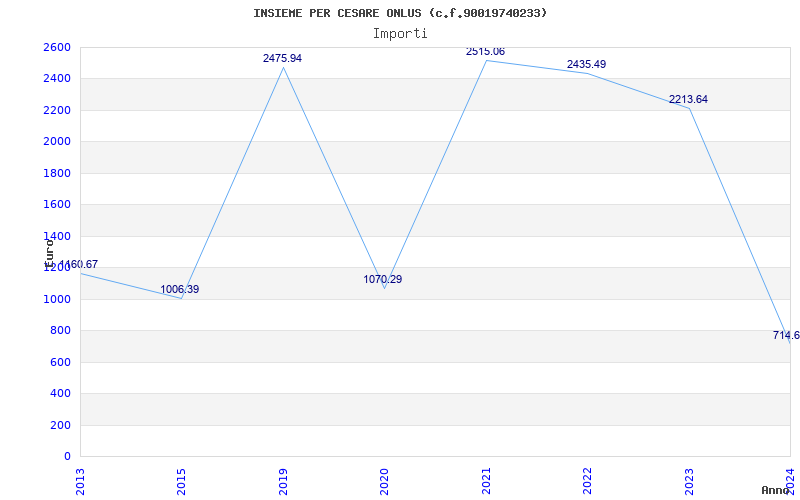The width and height of the screenshot is (800, 500).
Task: Click the Euro y-axis title
Action: click(49, 254)
